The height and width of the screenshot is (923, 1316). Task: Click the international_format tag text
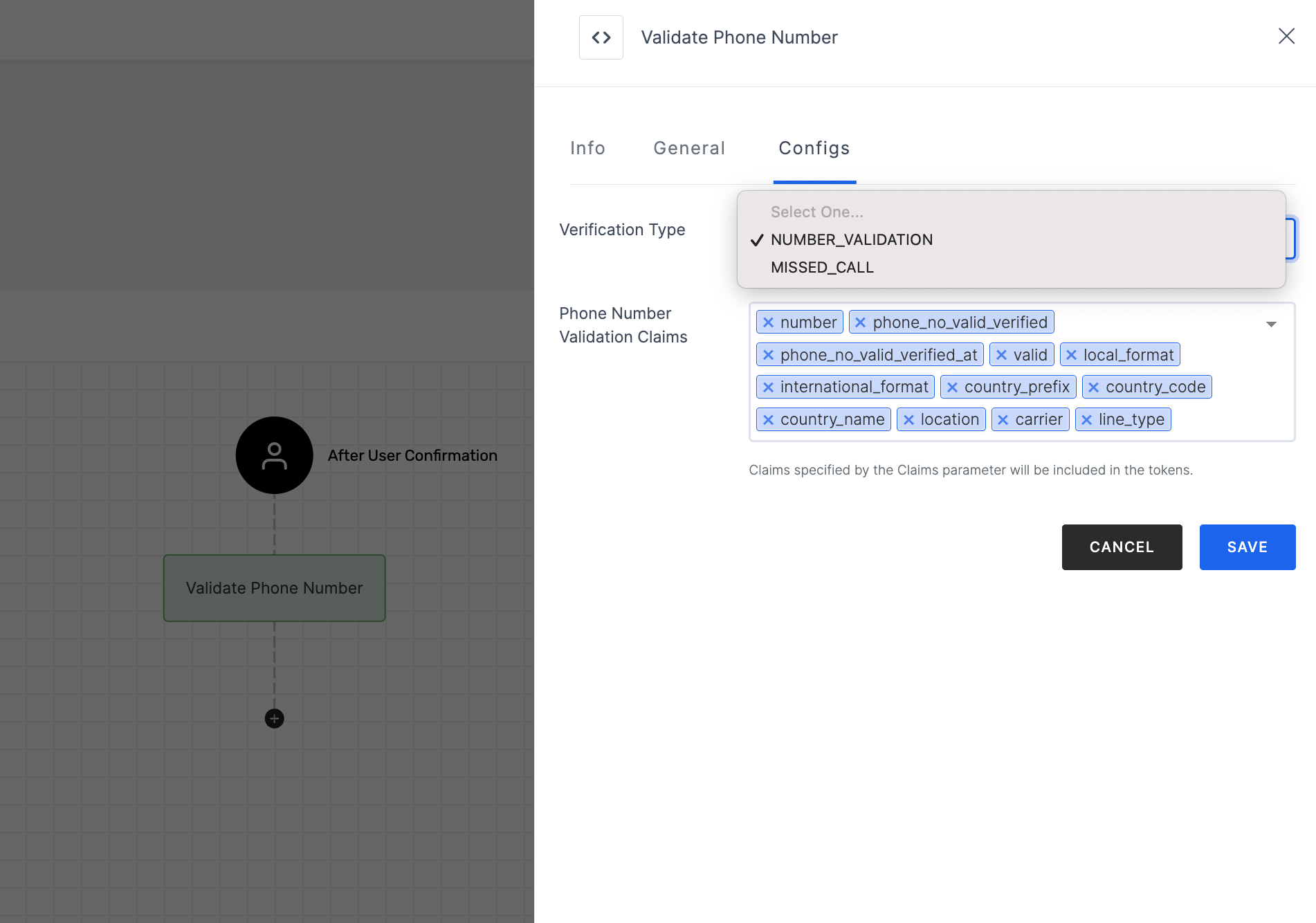coord(855,387)
